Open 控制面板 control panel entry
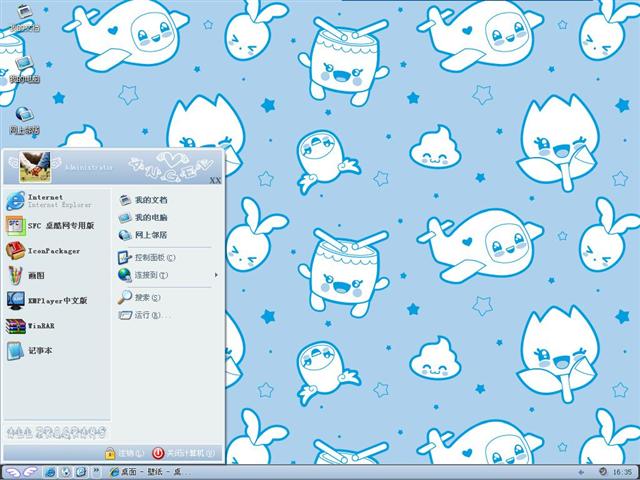 [148, 258]
